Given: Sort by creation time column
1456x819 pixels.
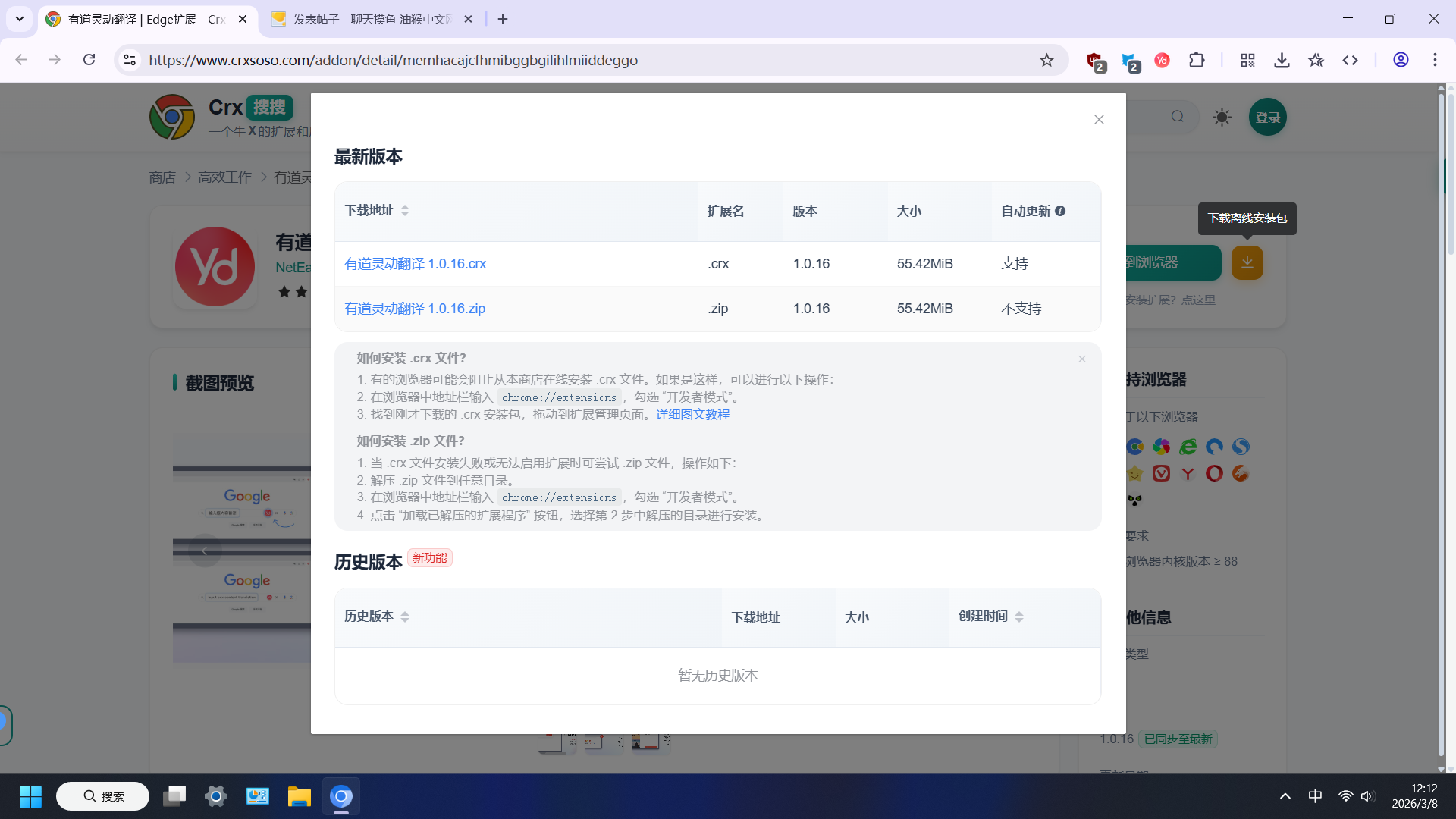Looking at the screenshot, I should point(1019,617).
